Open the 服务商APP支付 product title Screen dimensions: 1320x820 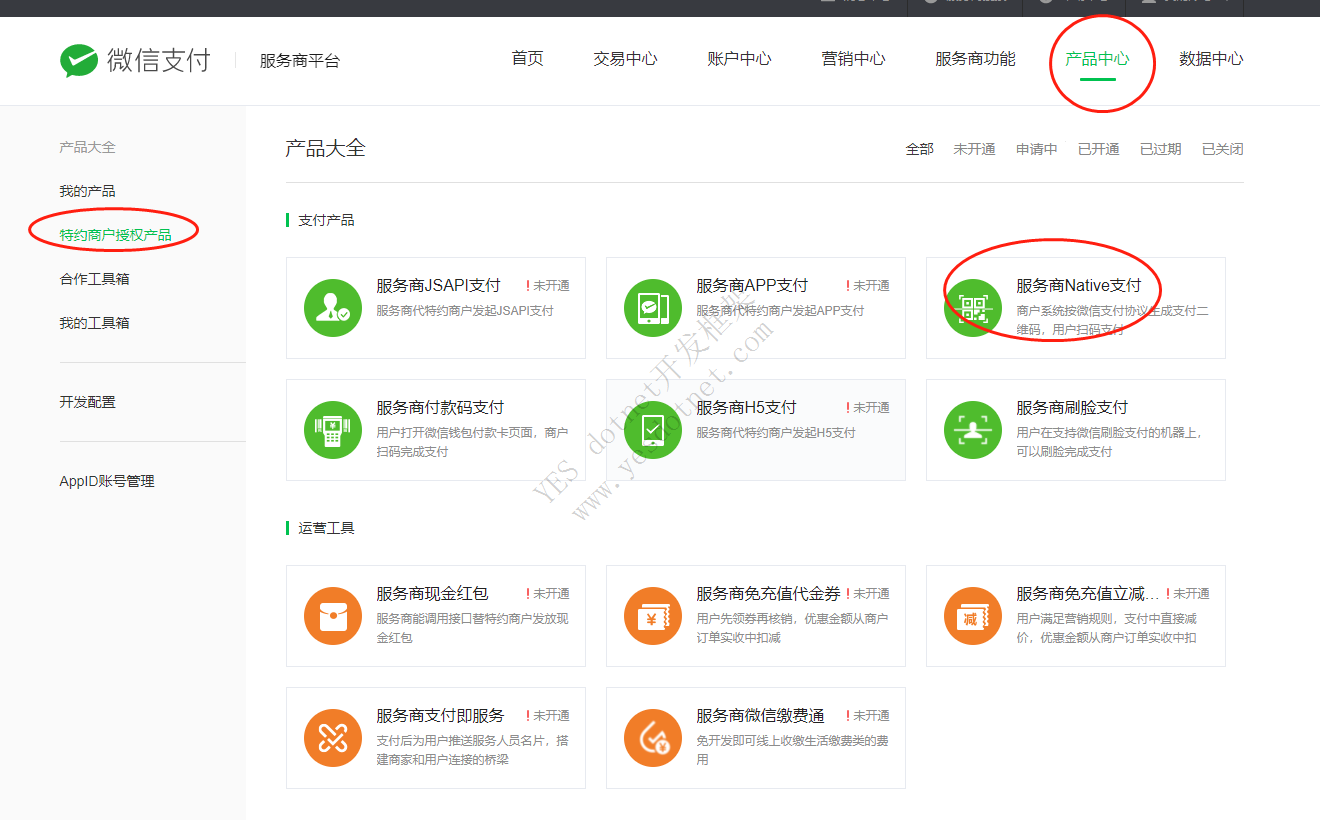752,286
